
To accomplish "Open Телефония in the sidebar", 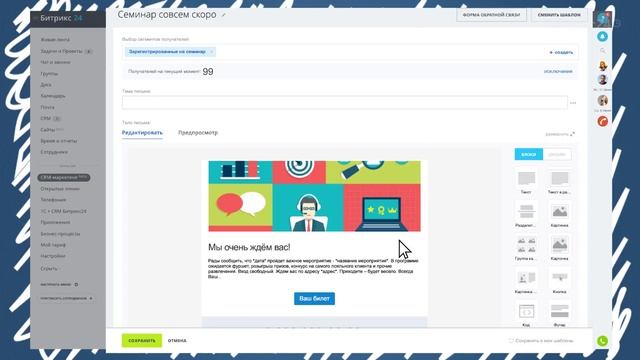I will click(53, 200).
